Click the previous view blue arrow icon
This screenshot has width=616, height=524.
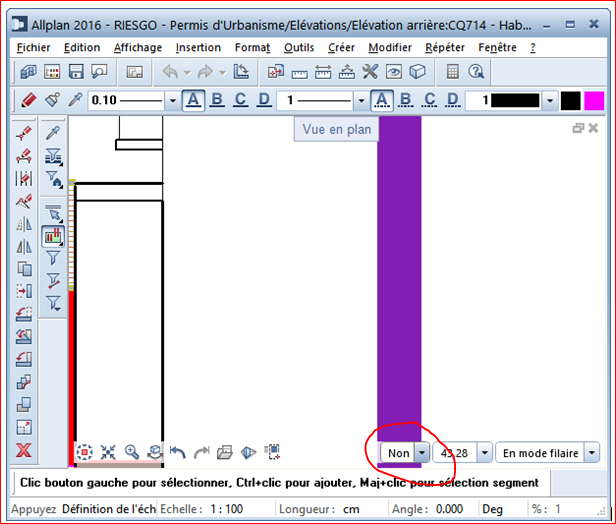click(178, 452)
